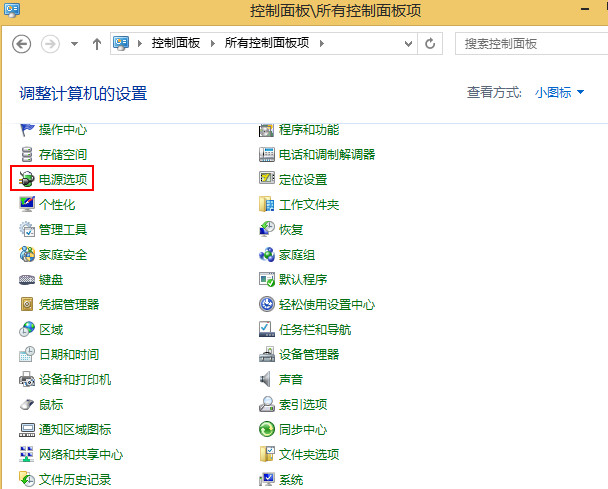This screenshot has width=608, height=489.
Task: Click the 同步中心 sync center icon
Action: [267, 430]
